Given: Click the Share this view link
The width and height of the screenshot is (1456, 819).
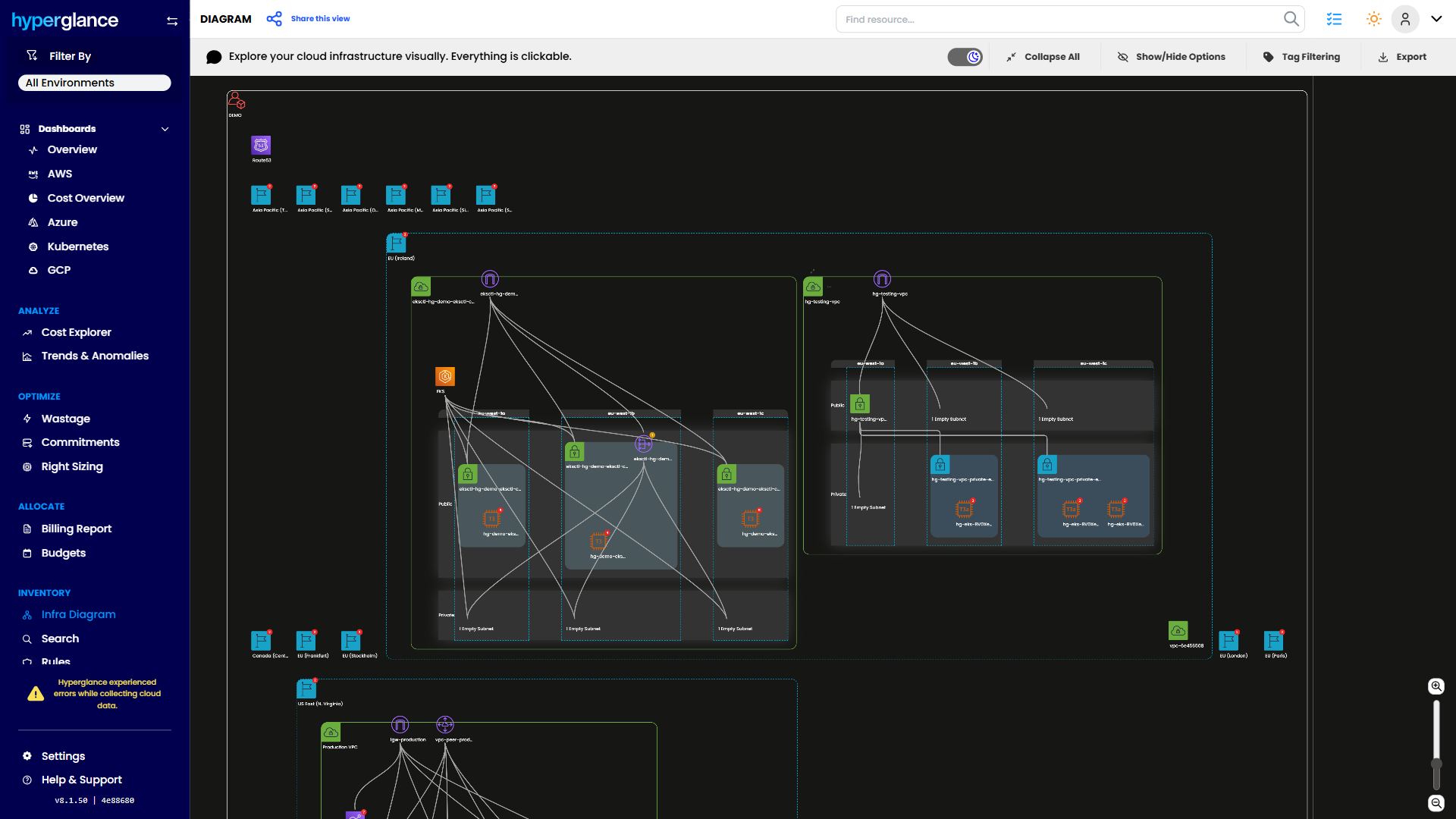Looking at the screenshot, I should (x=320, y=19).
